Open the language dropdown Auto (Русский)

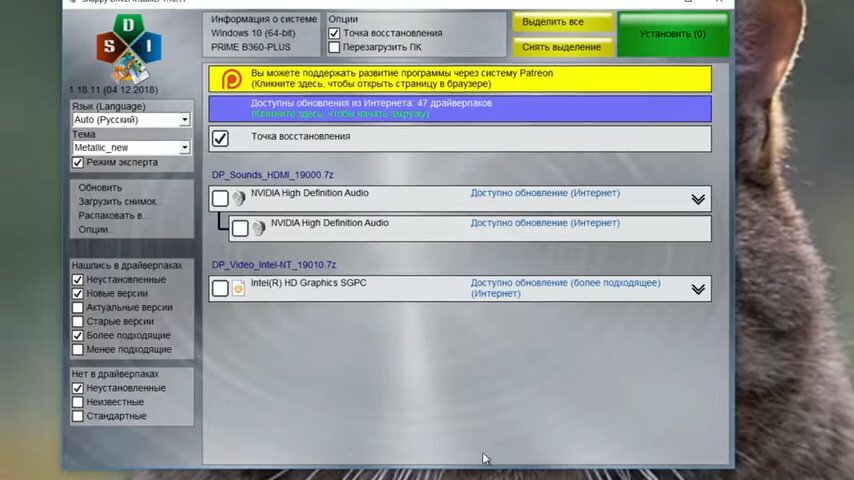131,120
